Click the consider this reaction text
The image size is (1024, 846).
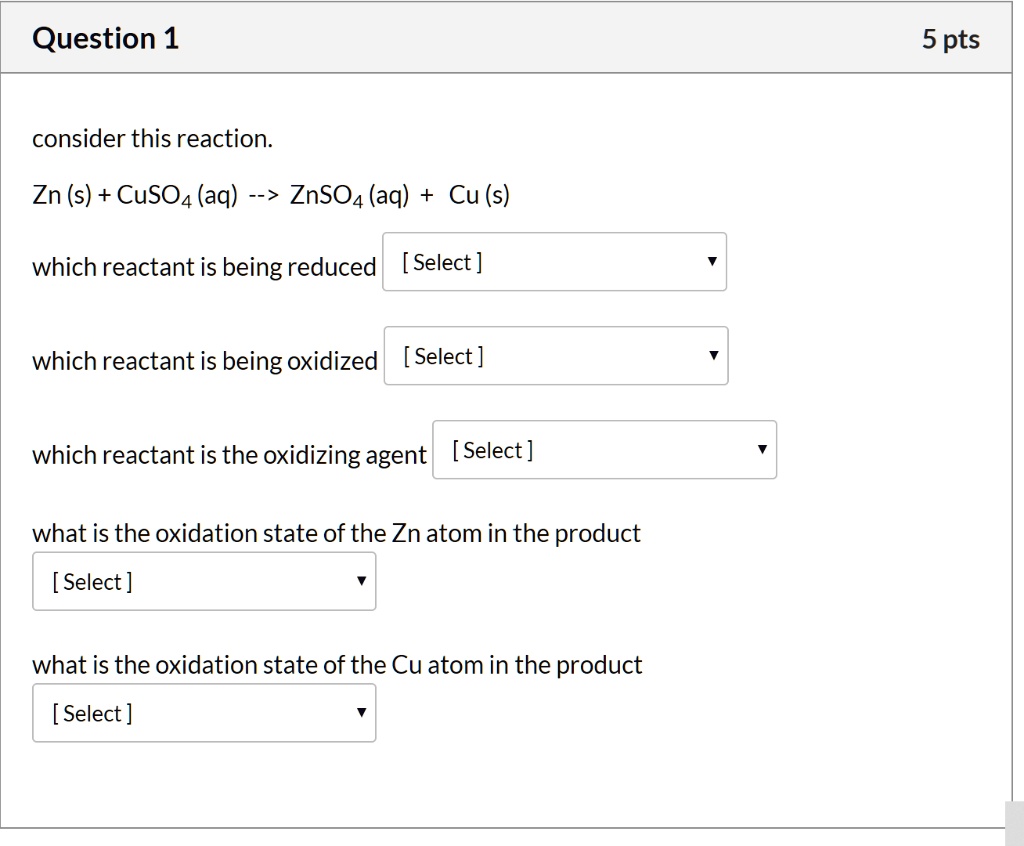tap(152, 138)
